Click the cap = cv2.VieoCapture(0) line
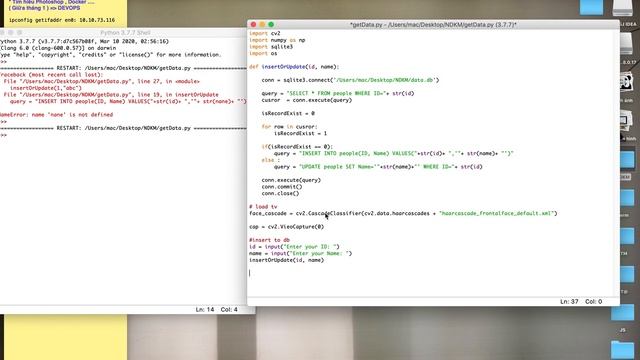This screenshot has width=640, height=360. [287, 227]
